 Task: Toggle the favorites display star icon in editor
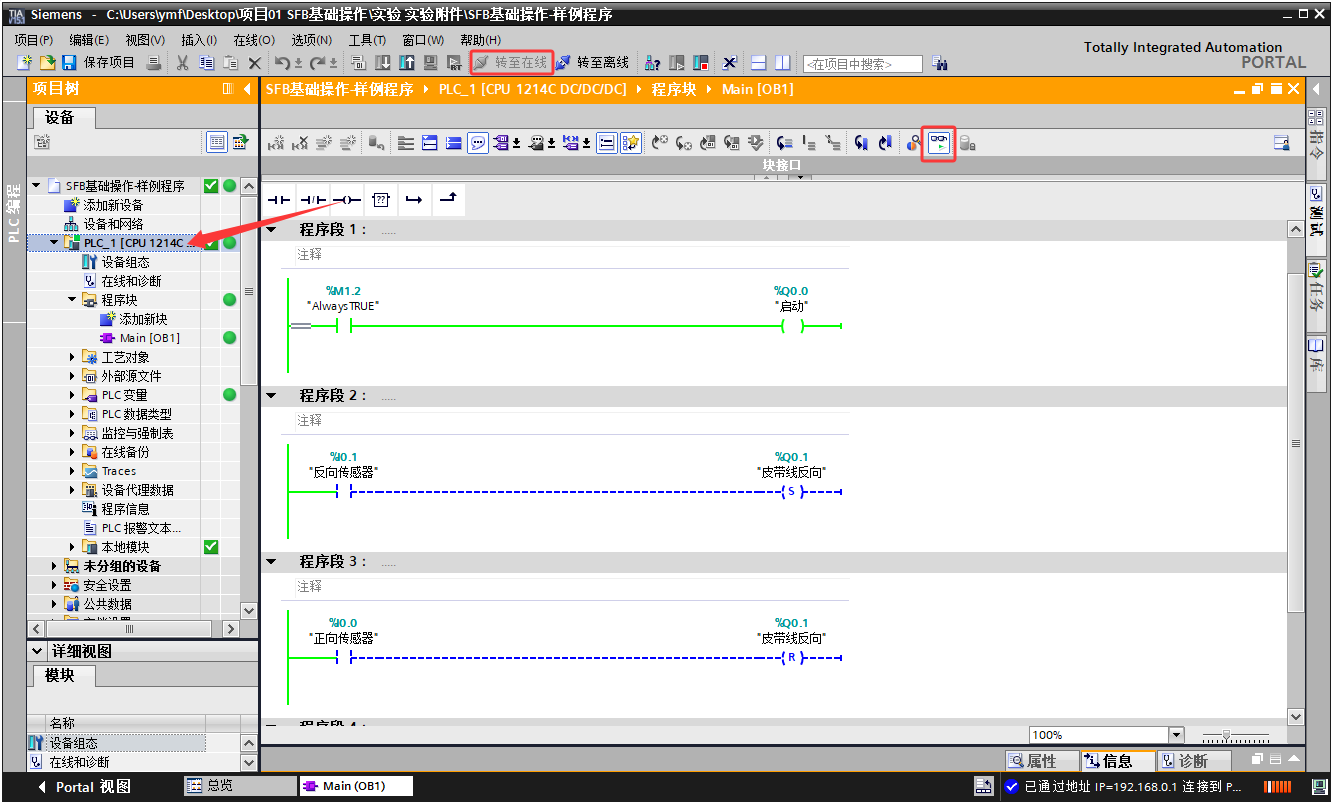(x=631, y=143)
